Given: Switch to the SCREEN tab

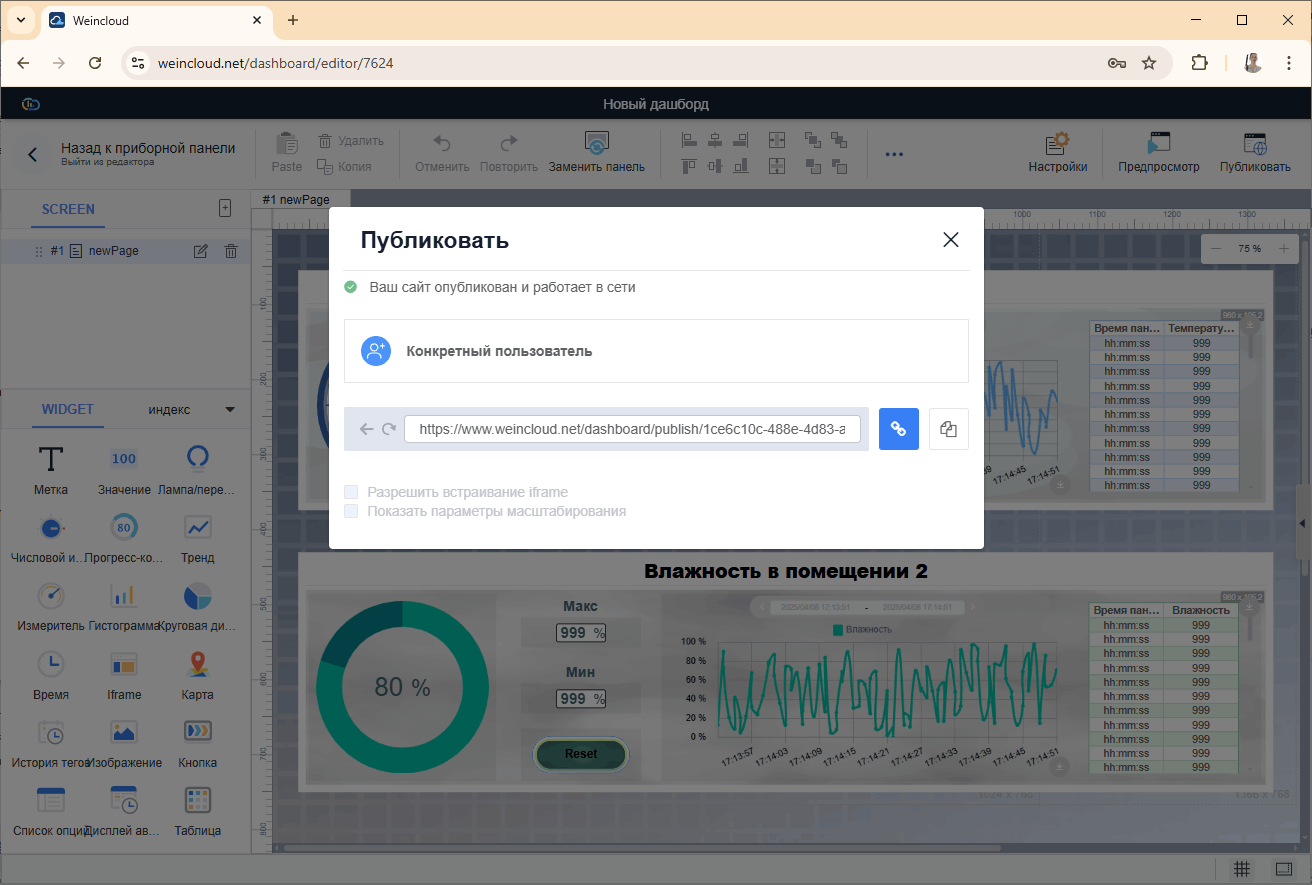Looking at the screenshot, I should pyautogui.click(x=68, y=209).
